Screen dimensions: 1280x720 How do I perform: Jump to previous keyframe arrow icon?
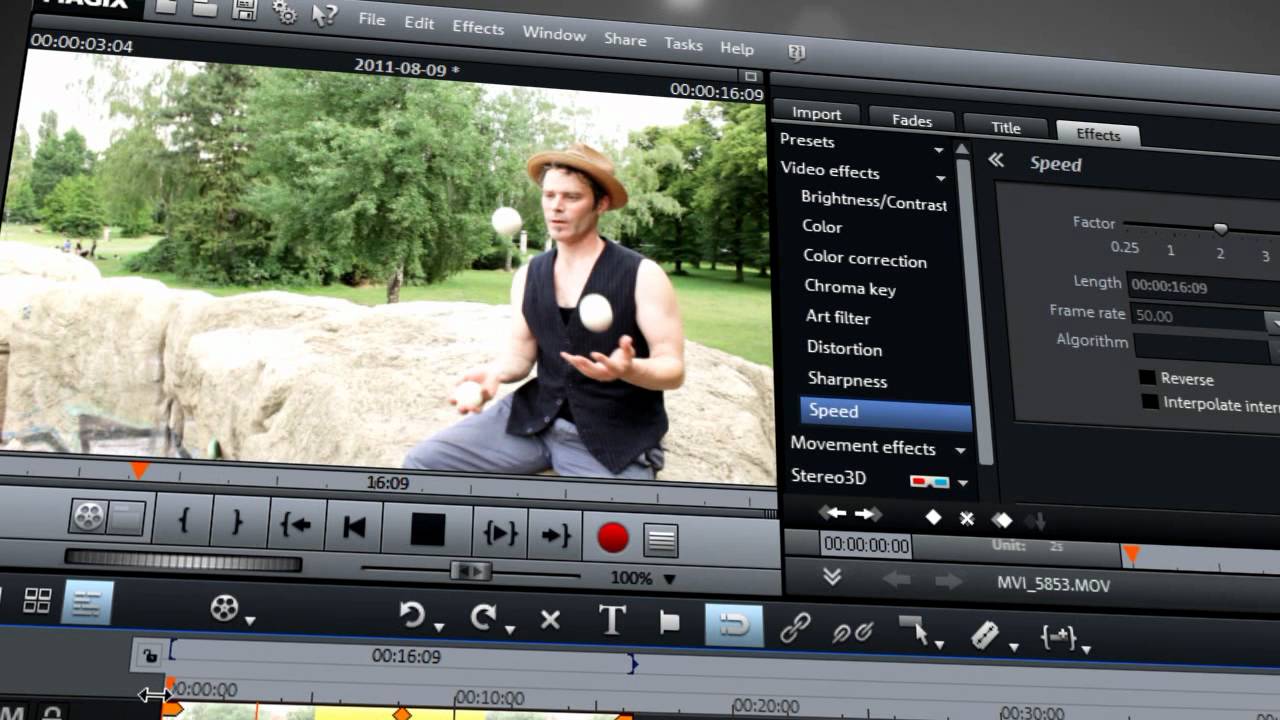click(x=833, y=513)
